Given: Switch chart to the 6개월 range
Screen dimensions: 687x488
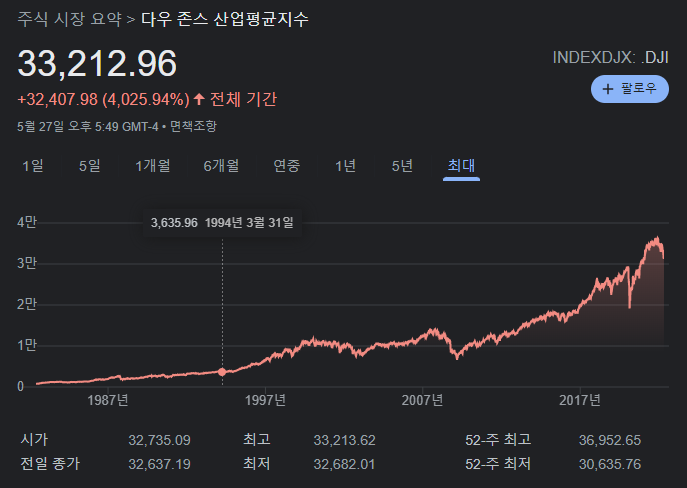Looking at the screenshot, I should [221, 166].
